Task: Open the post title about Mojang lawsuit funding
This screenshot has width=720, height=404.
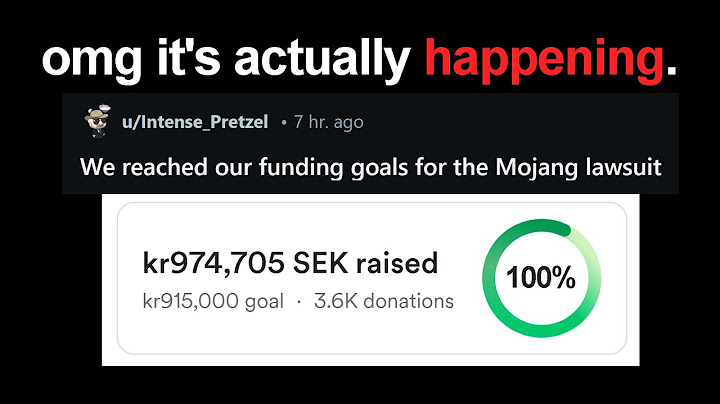Action: tap(371, 167)
